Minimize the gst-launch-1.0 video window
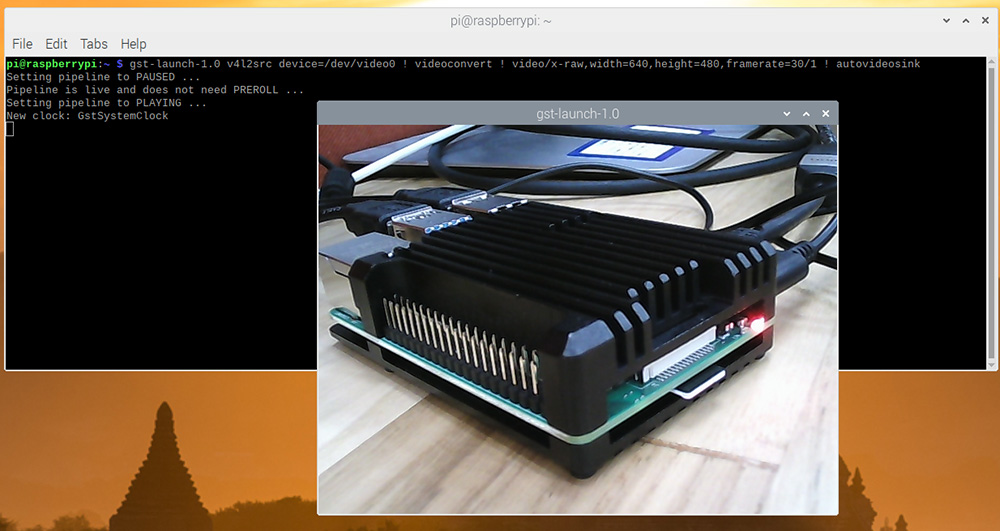This screenshot has width=1000, height=531. [787, 113]
